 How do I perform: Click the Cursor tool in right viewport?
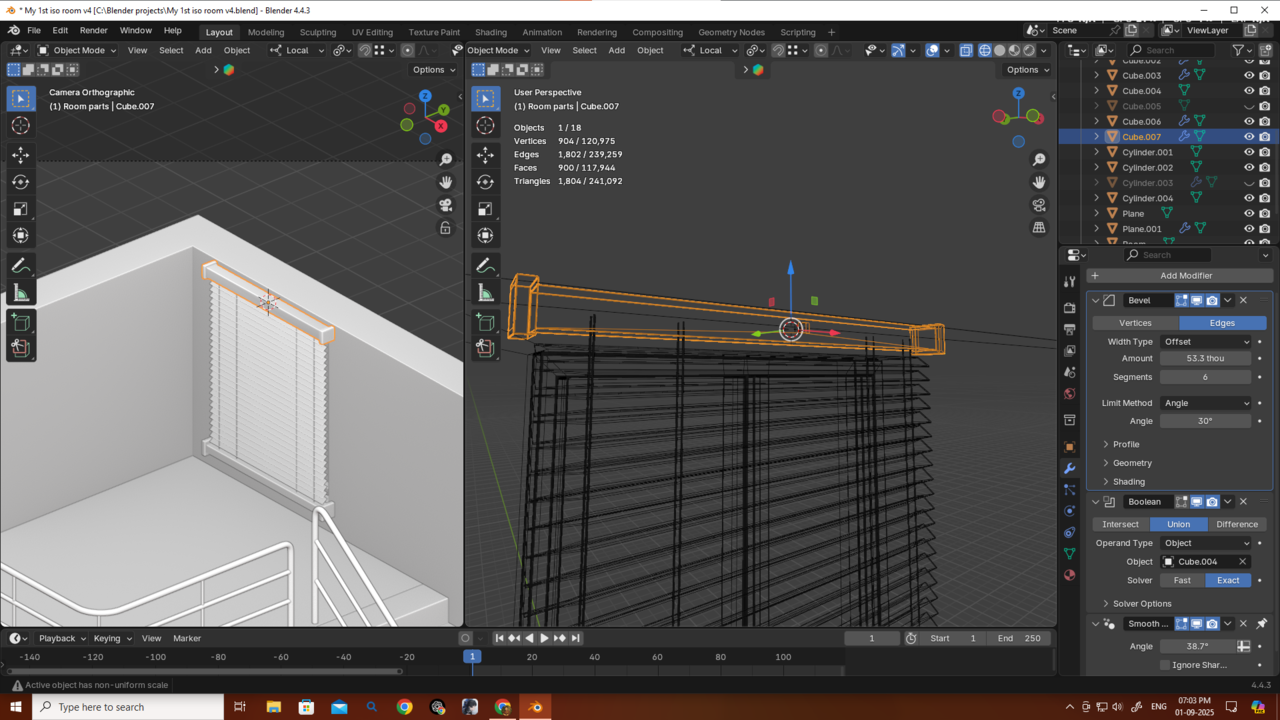tap(485, 125)
